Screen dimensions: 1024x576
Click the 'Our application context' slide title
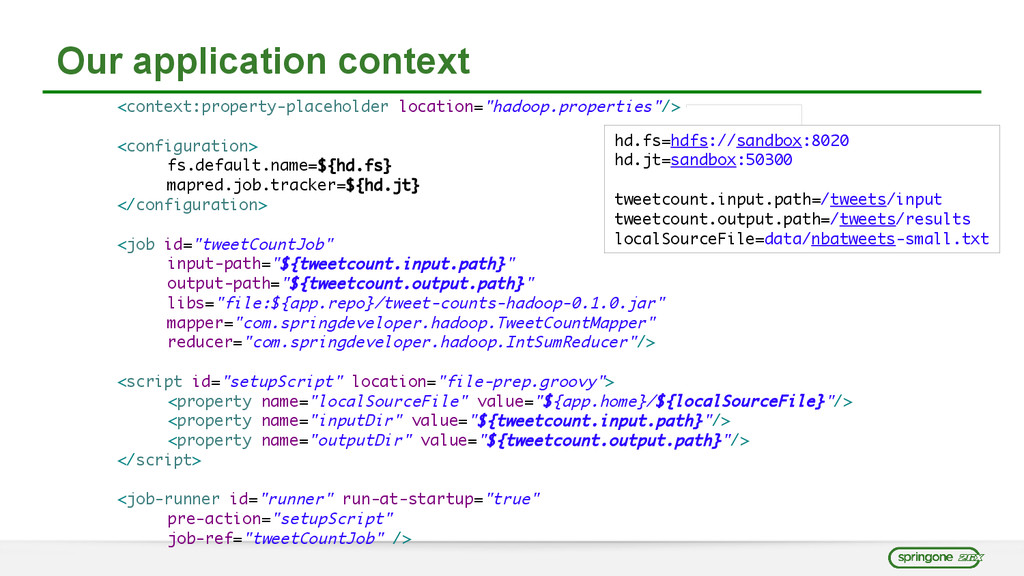[263, 61]
